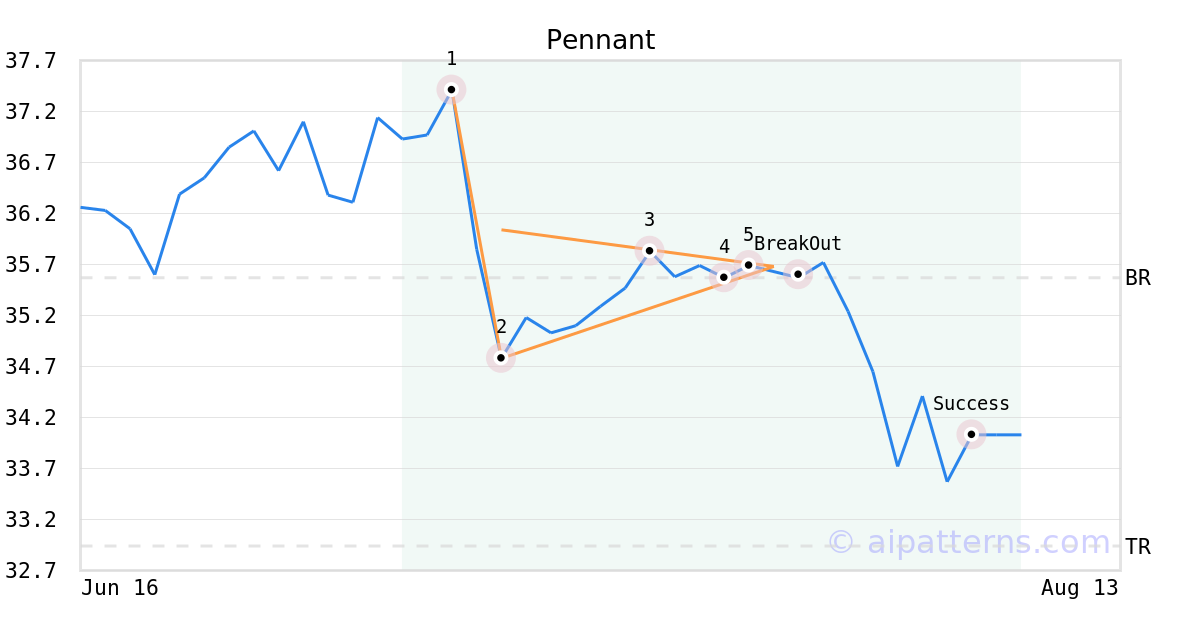The height and width of the screenshot is (630, 1200).
Task: Click the Success point marker
Action: click(971, 434)
